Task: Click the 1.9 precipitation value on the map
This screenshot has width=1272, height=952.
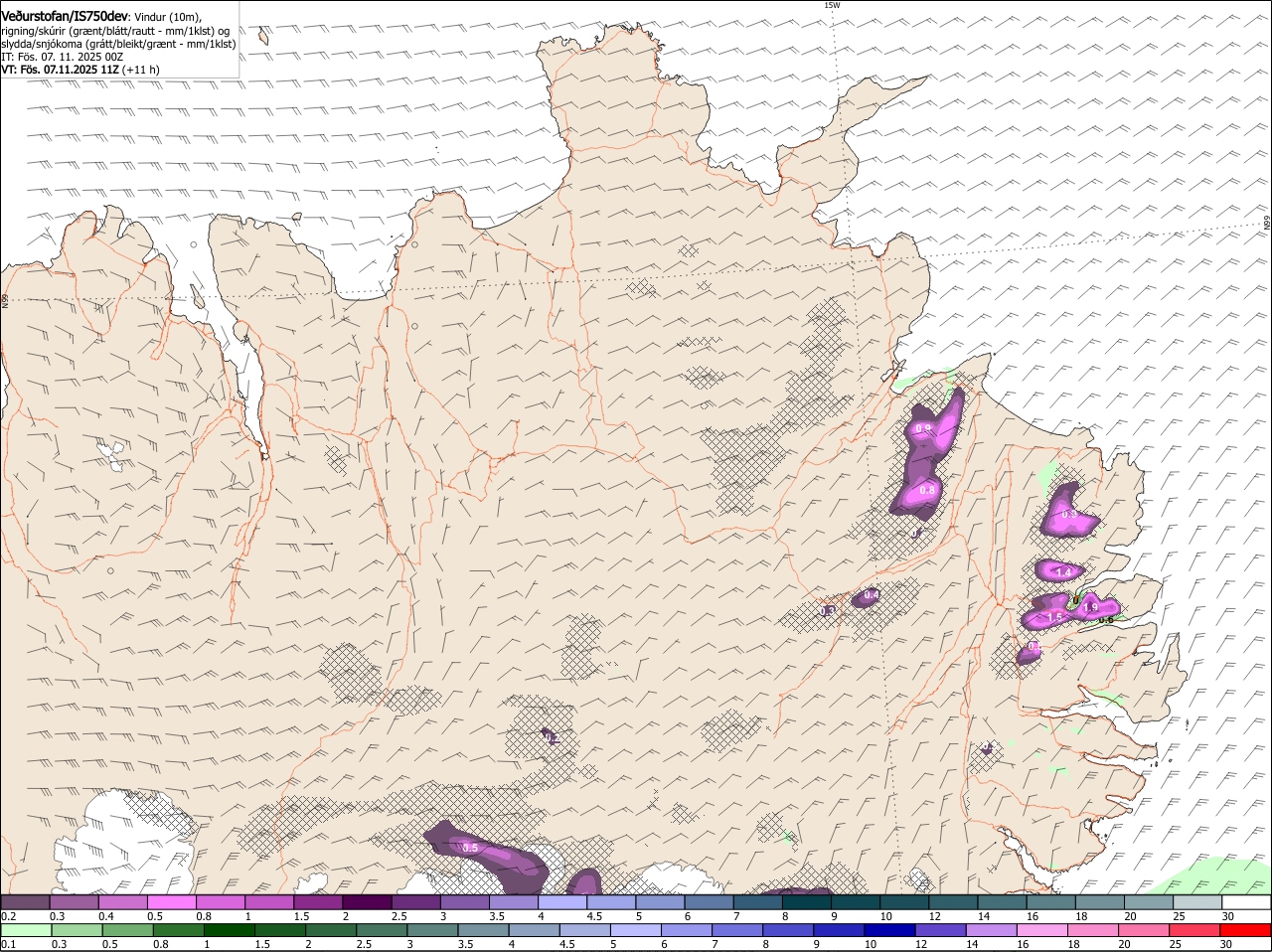Action: pyautogui.click(x=1089, y=607)
